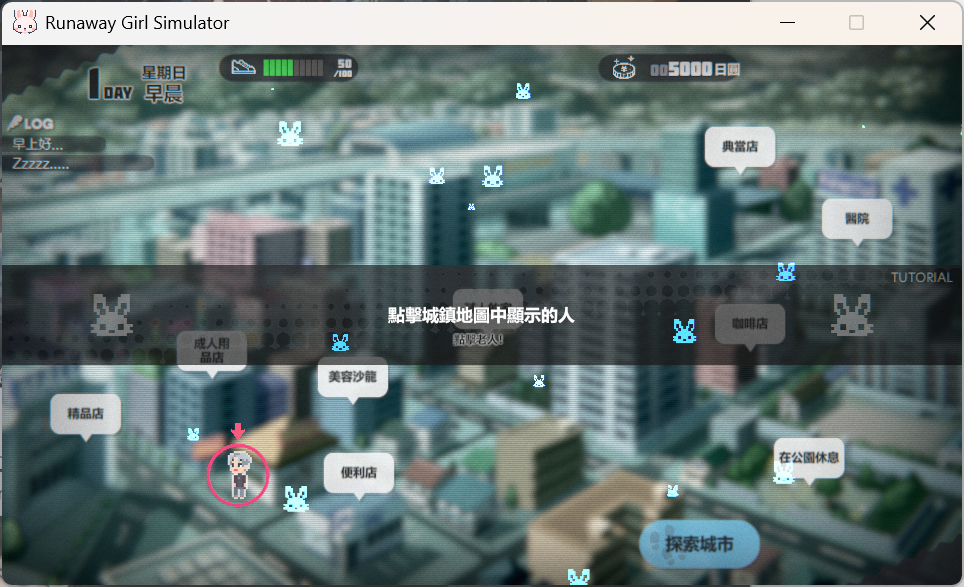
Task: Click the 成人用品店 location bubble
Action: [x=211, y=349]
